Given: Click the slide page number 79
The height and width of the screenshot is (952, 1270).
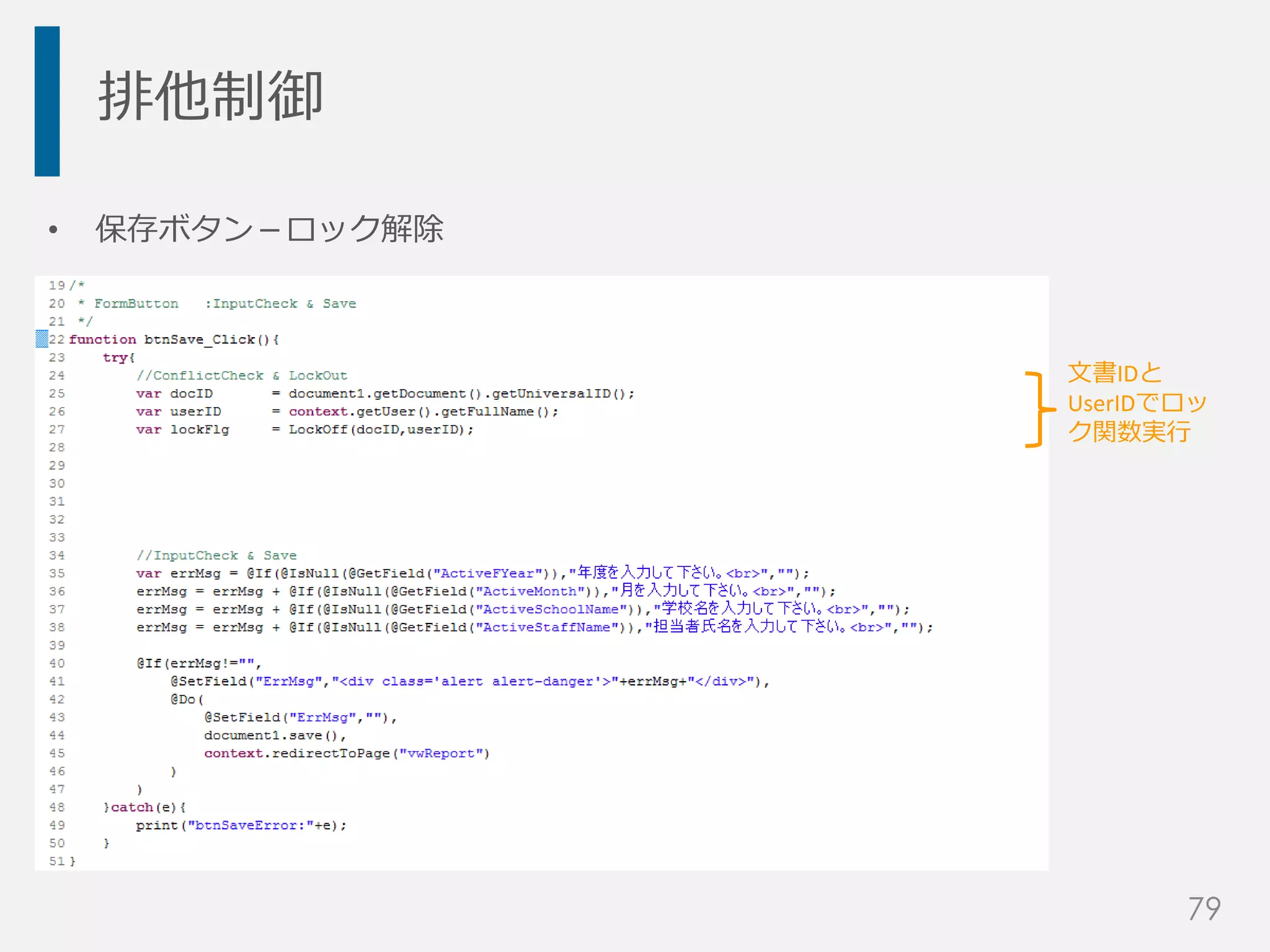Looking at the screenshot, I should tap(1204, 909).
